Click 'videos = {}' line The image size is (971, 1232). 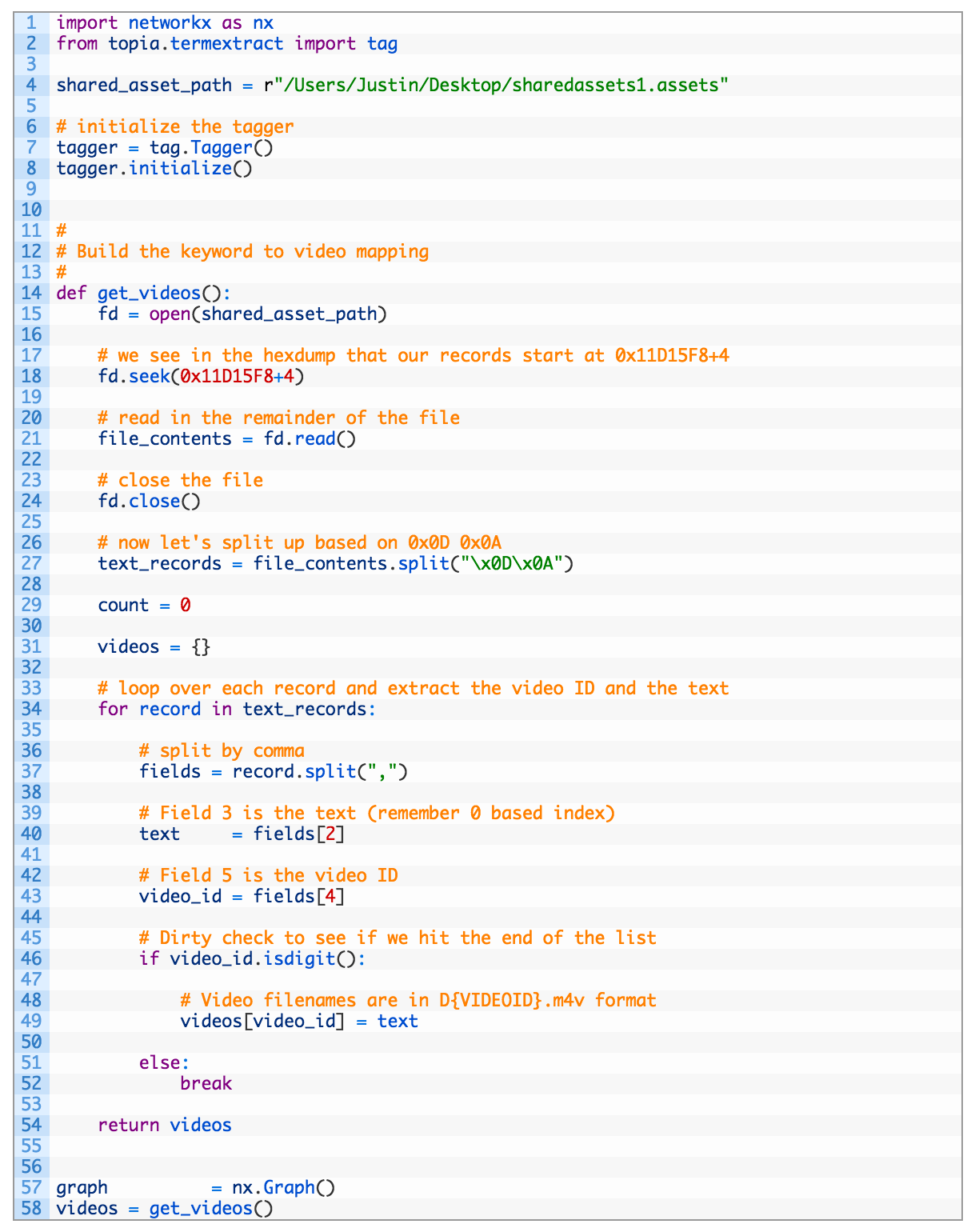point(154,646)
